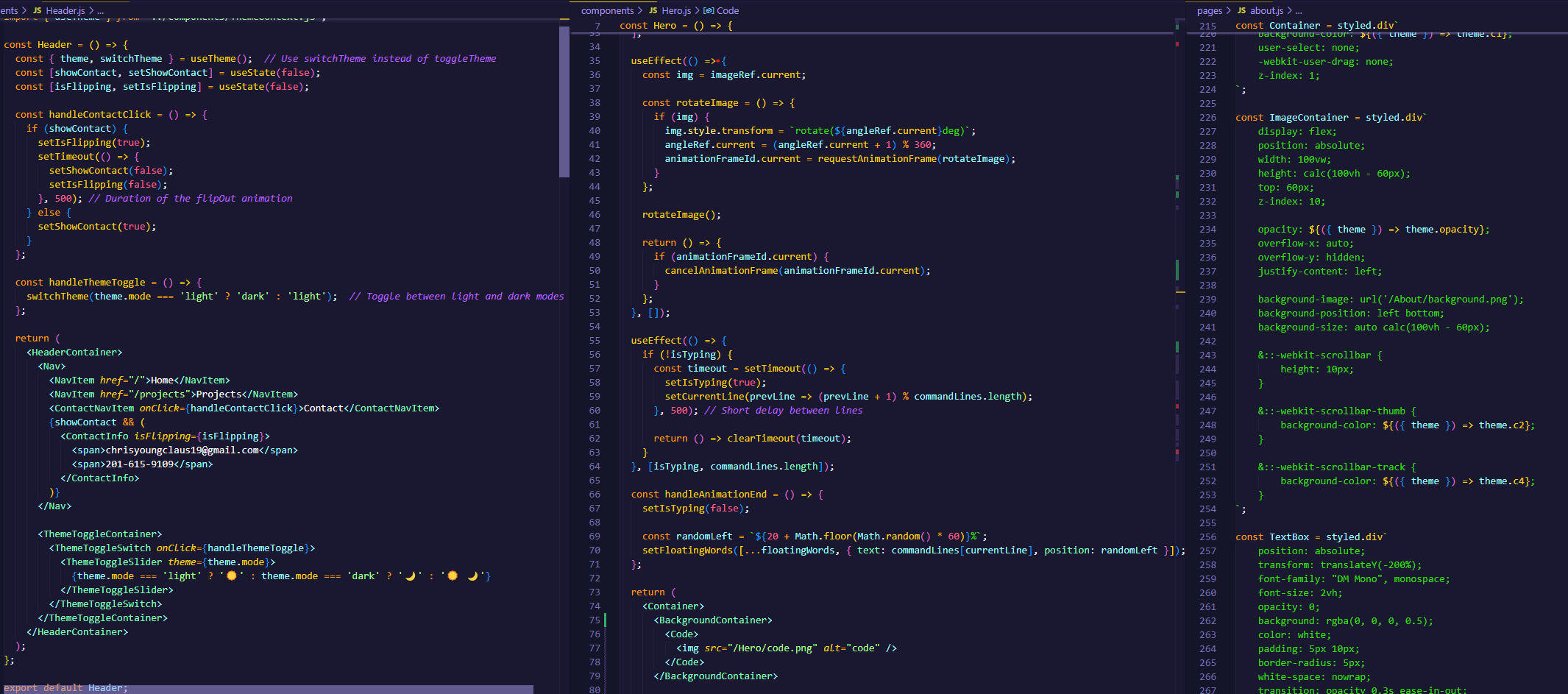This screenshot has width=1568, height=694.
Task: Open the about.js breadcrumb item
Action: click(1266, 10)
